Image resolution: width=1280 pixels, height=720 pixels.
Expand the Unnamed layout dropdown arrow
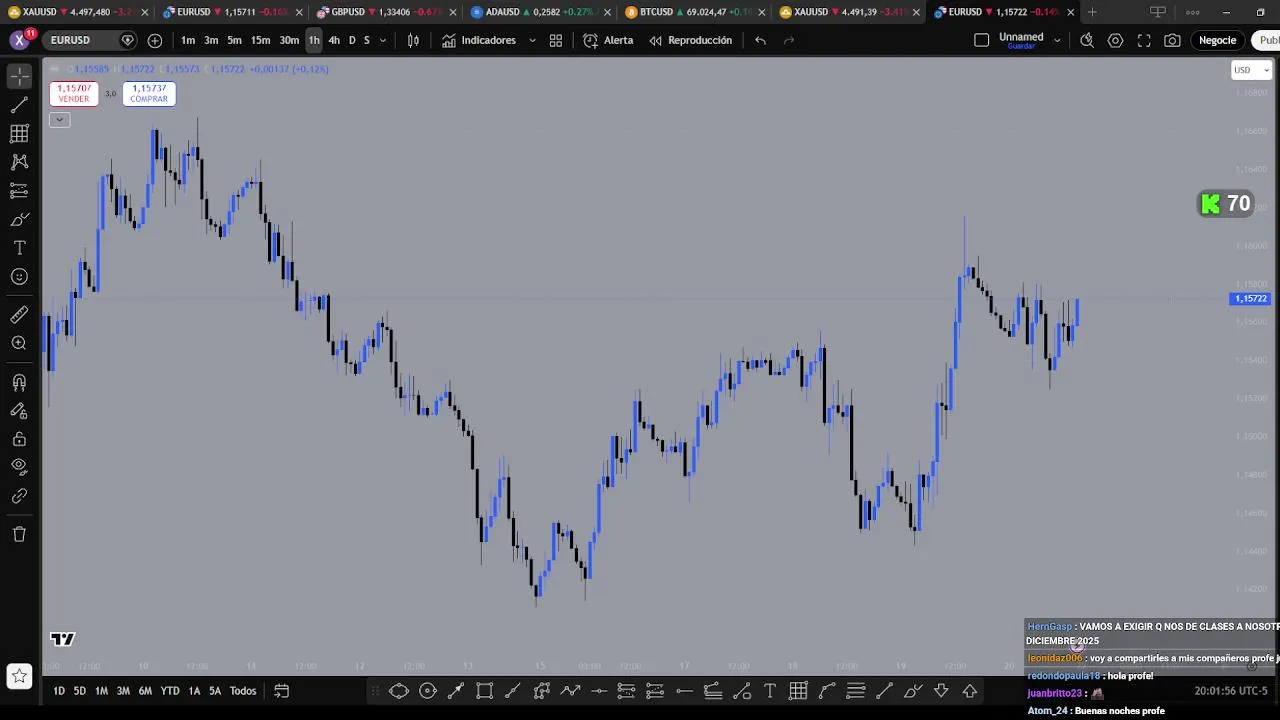click(1057, 40)
